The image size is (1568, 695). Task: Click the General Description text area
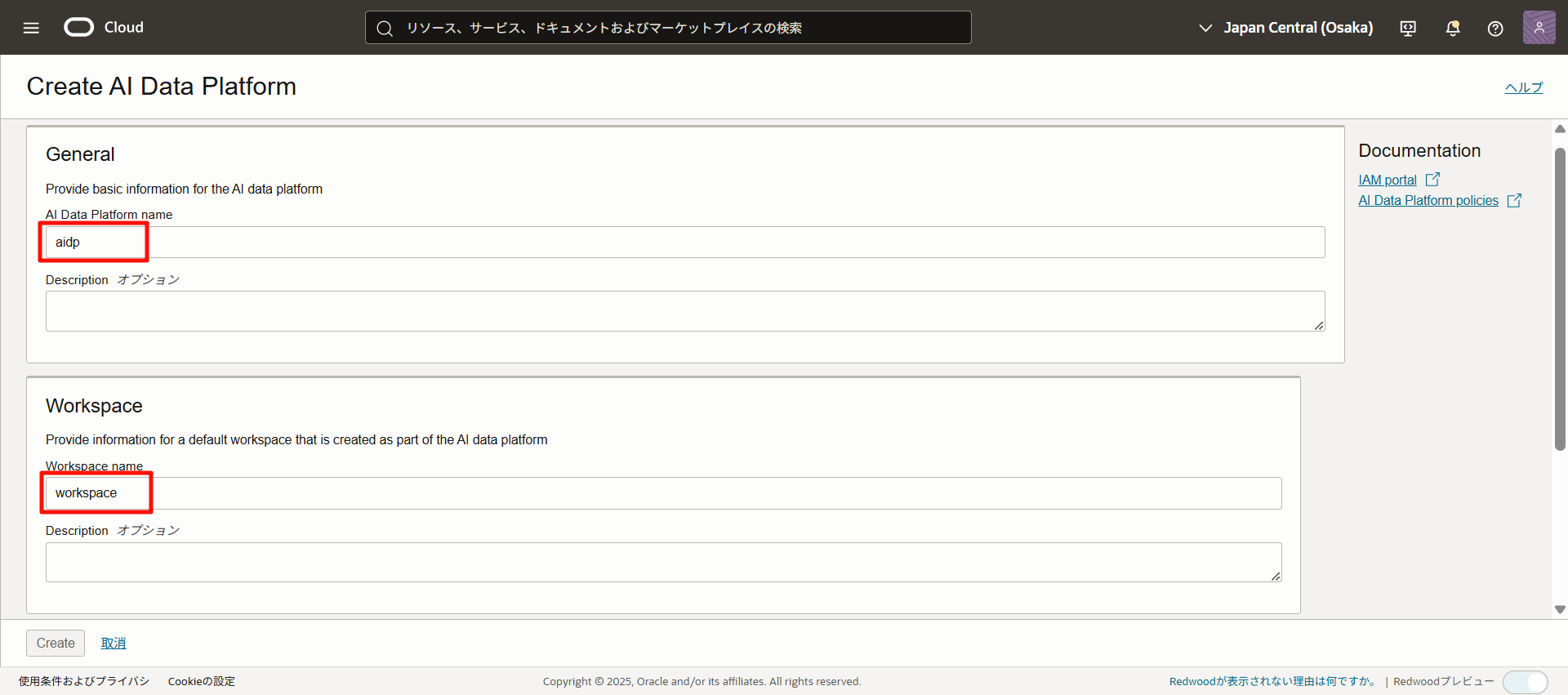(685, 311)
